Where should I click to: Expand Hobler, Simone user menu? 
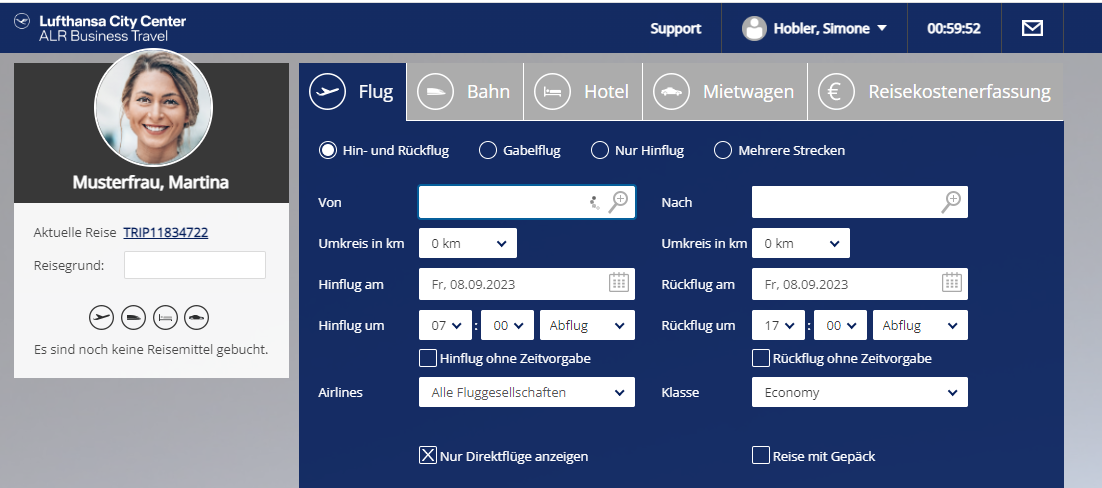tap(815, 28)
